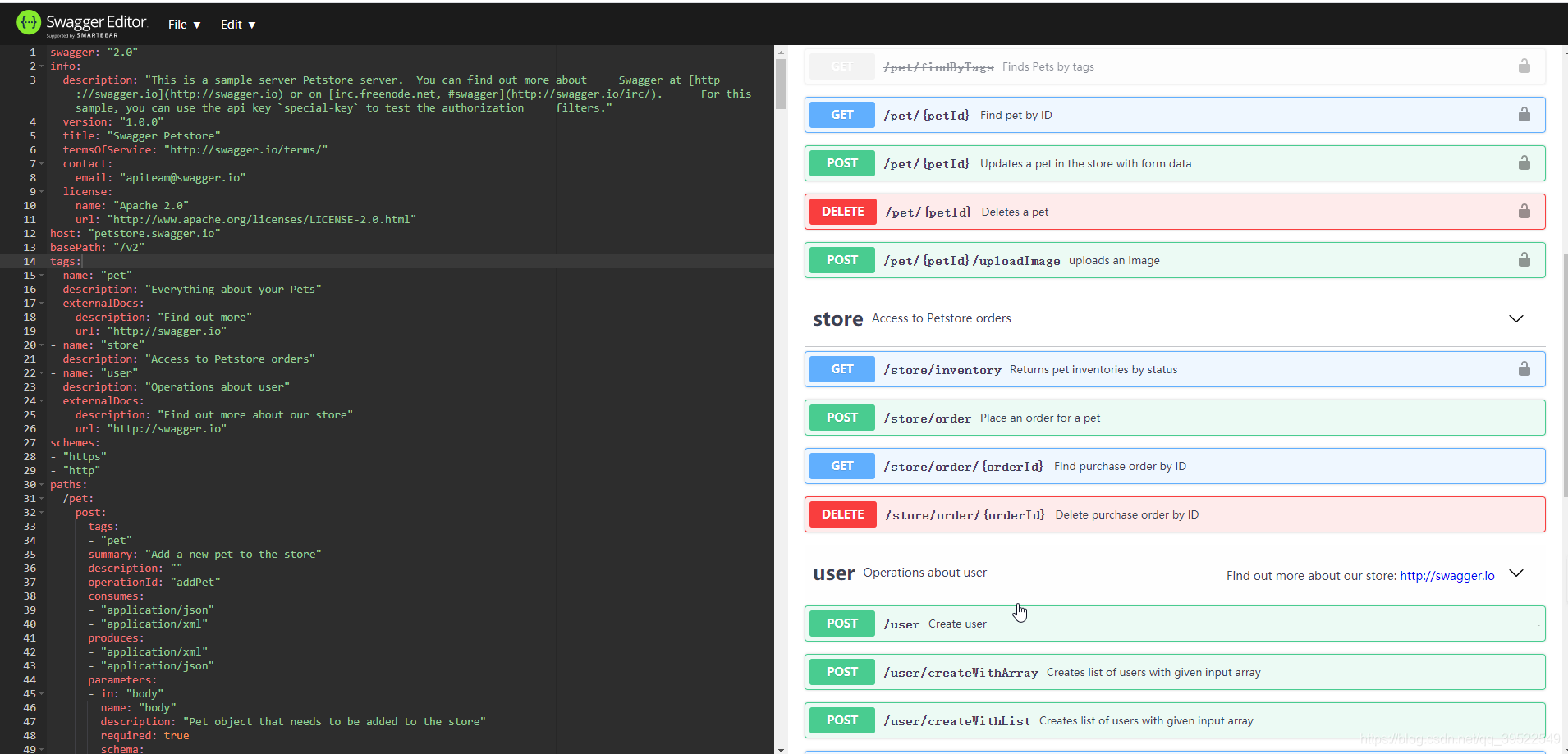Expand POST /pet/{petId} updates a pet operation

point(1175,163)
